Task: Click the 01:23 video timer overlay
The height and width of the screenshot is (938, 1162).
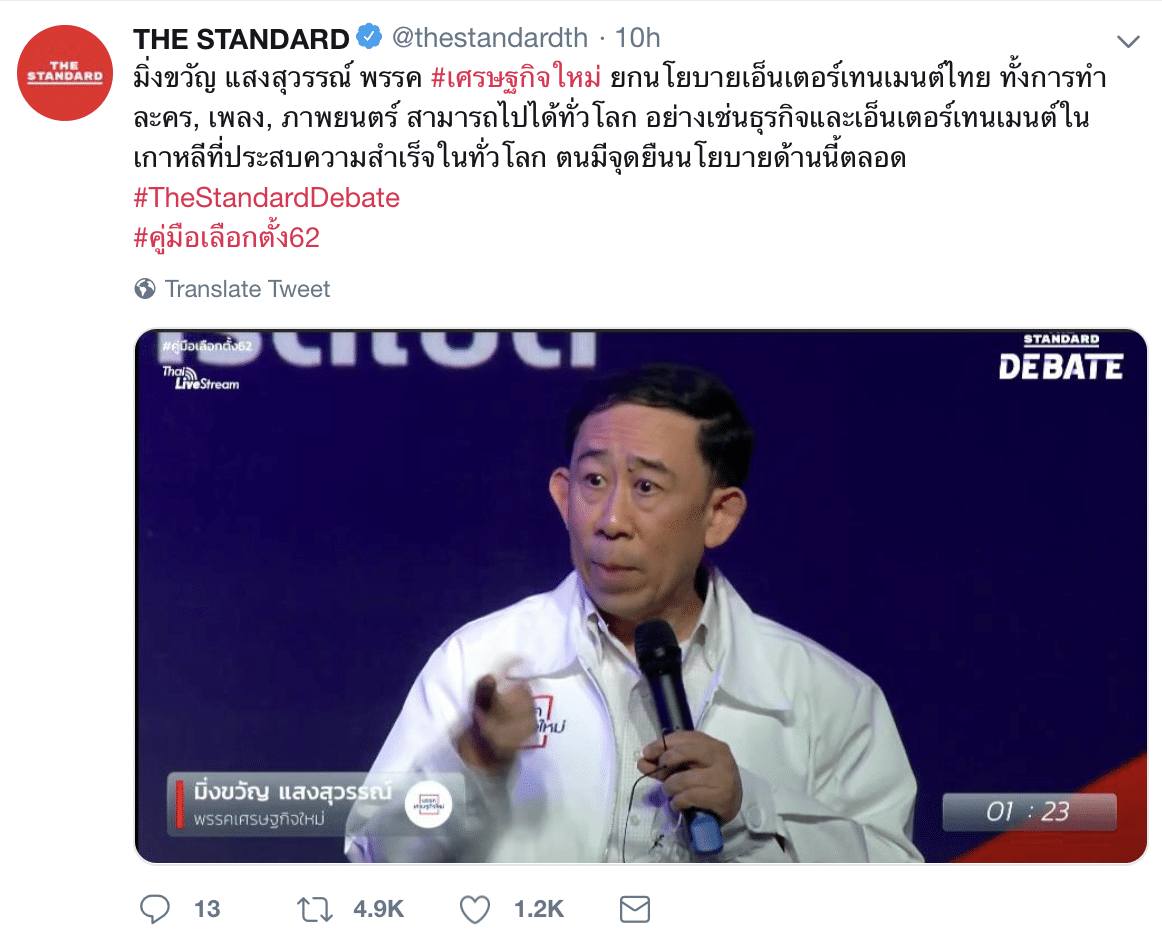Action: 1029,812
